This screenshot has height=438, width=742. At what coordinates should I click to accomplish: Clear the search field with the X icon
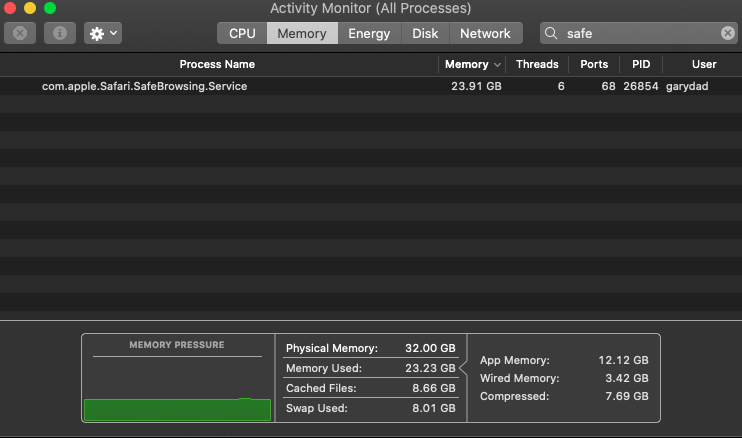(x=727, y=33)
